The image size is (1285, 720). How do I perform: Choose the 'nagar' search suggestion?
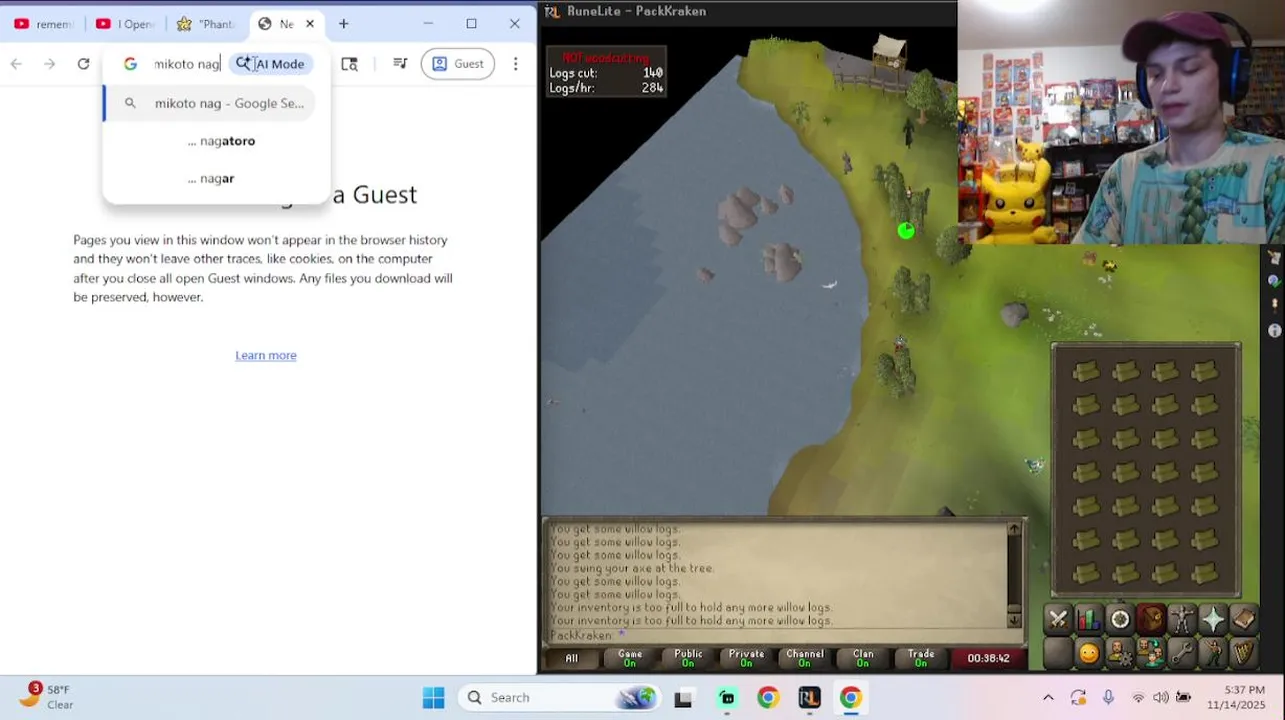pos(216,179)
